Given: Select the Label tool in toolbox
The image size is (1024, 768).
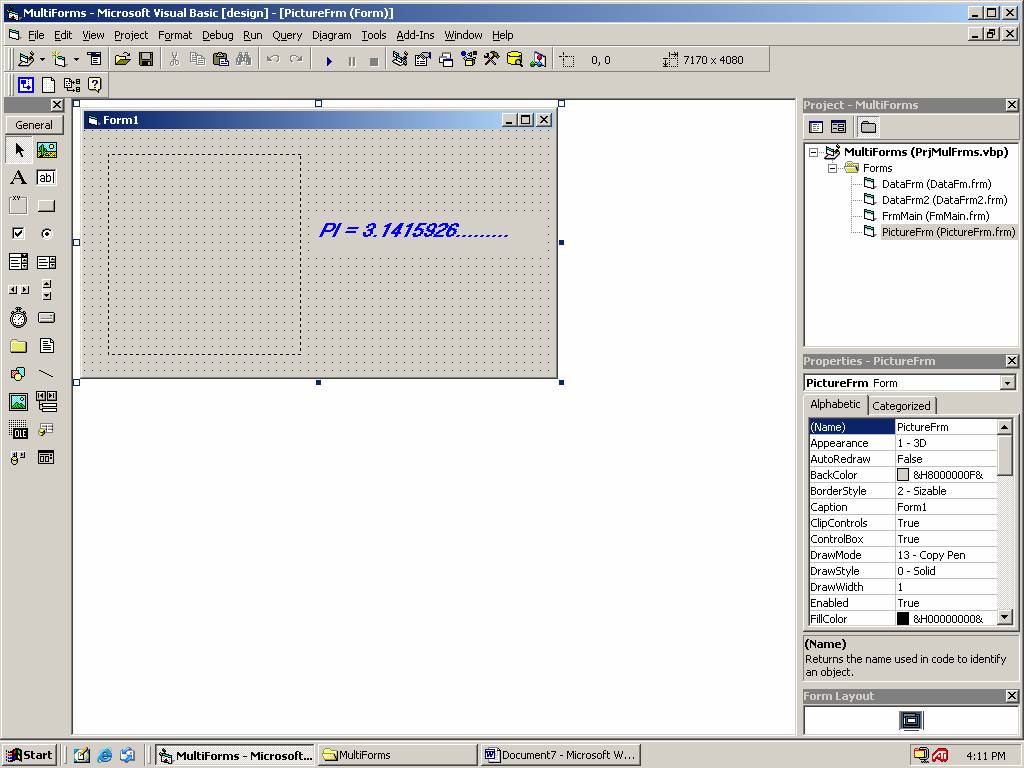Looking at the screenshot, I should point(18,178).
